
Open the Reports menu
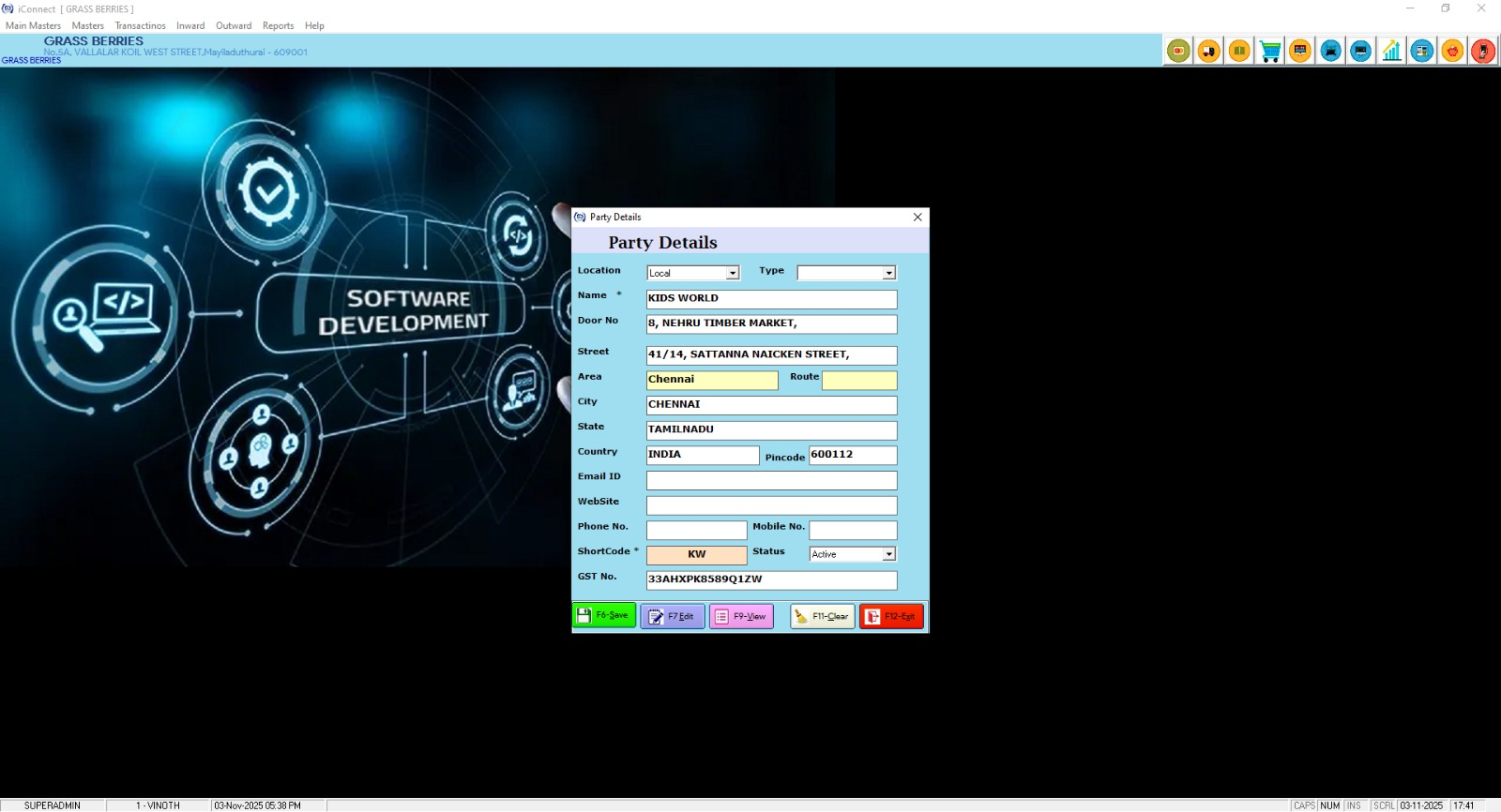[x=278, y=26]
